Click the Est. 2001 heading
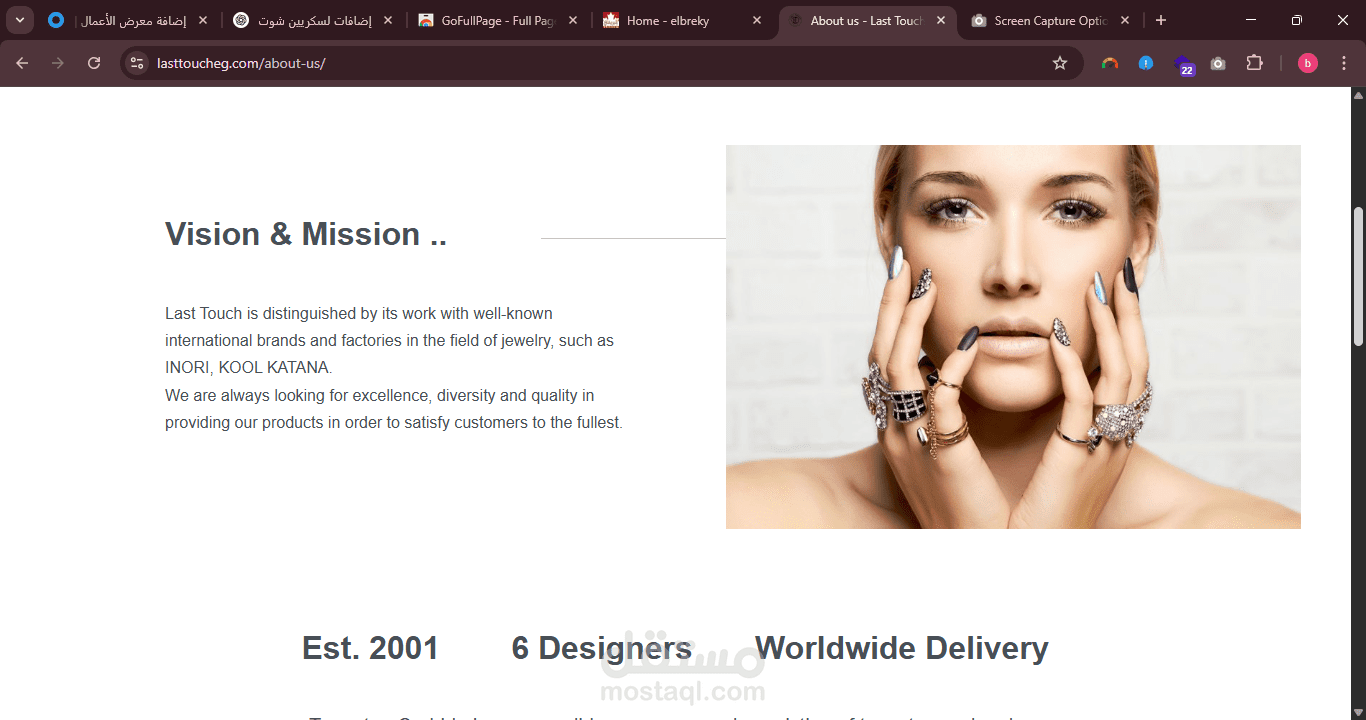 (370, 648)
